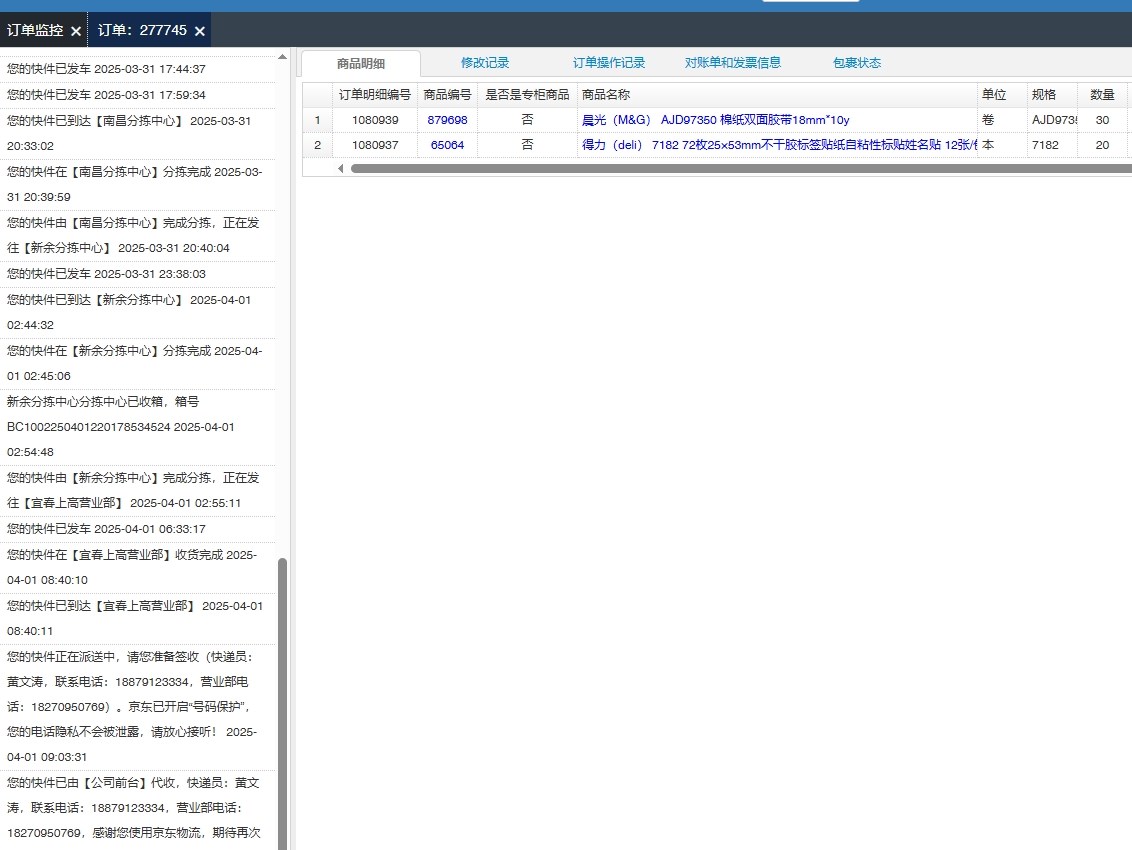Click the 是否是专柜商品 column header
Screen dimensions: 1132x850
click(x=527, y=95)
